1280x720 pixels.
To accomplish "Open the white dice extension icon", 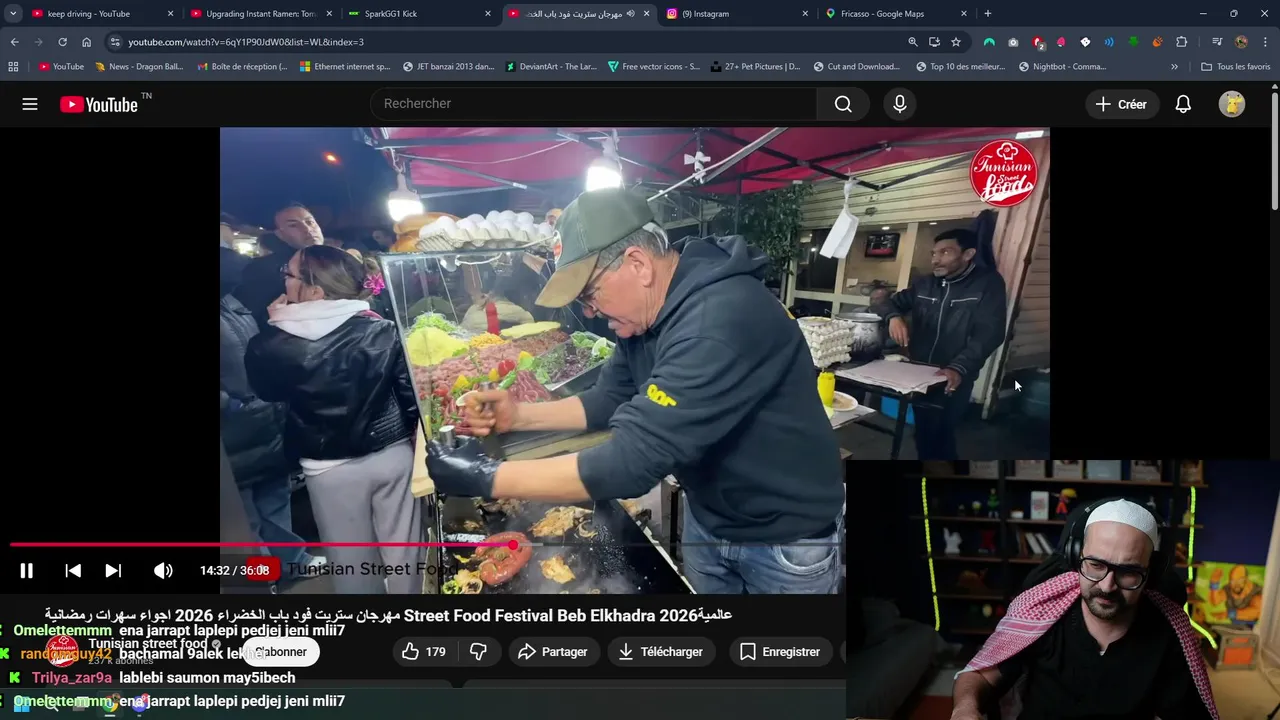I will pos(1085,42).
